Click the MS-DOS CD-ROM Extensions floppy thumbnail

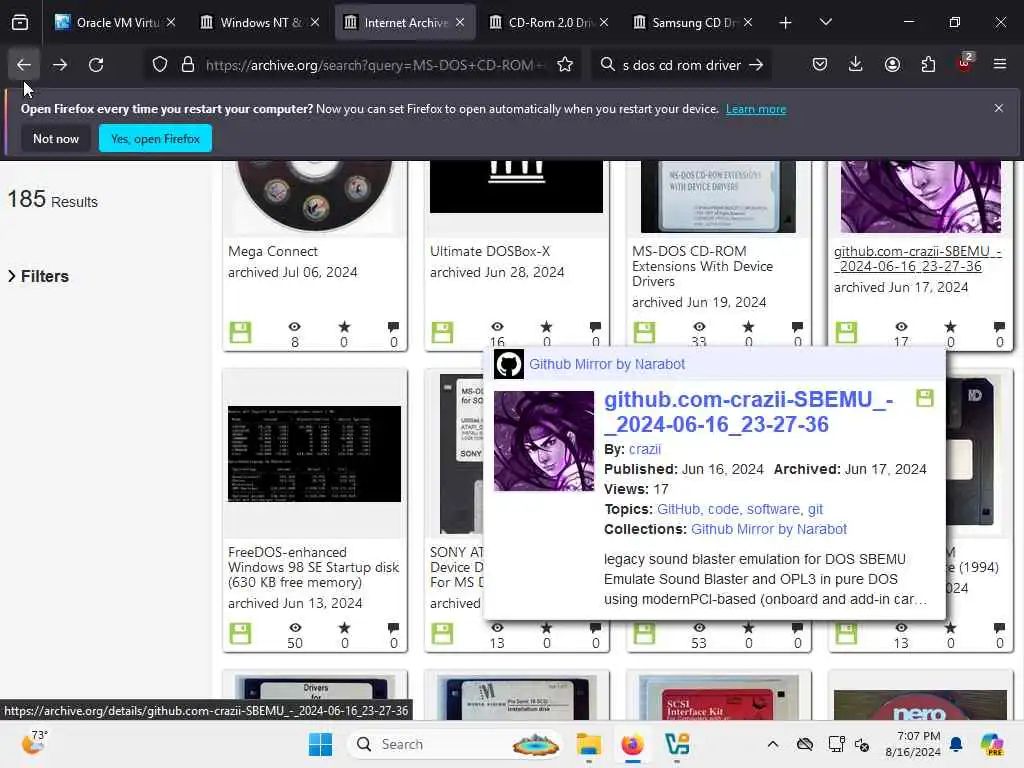pos(718,196)
